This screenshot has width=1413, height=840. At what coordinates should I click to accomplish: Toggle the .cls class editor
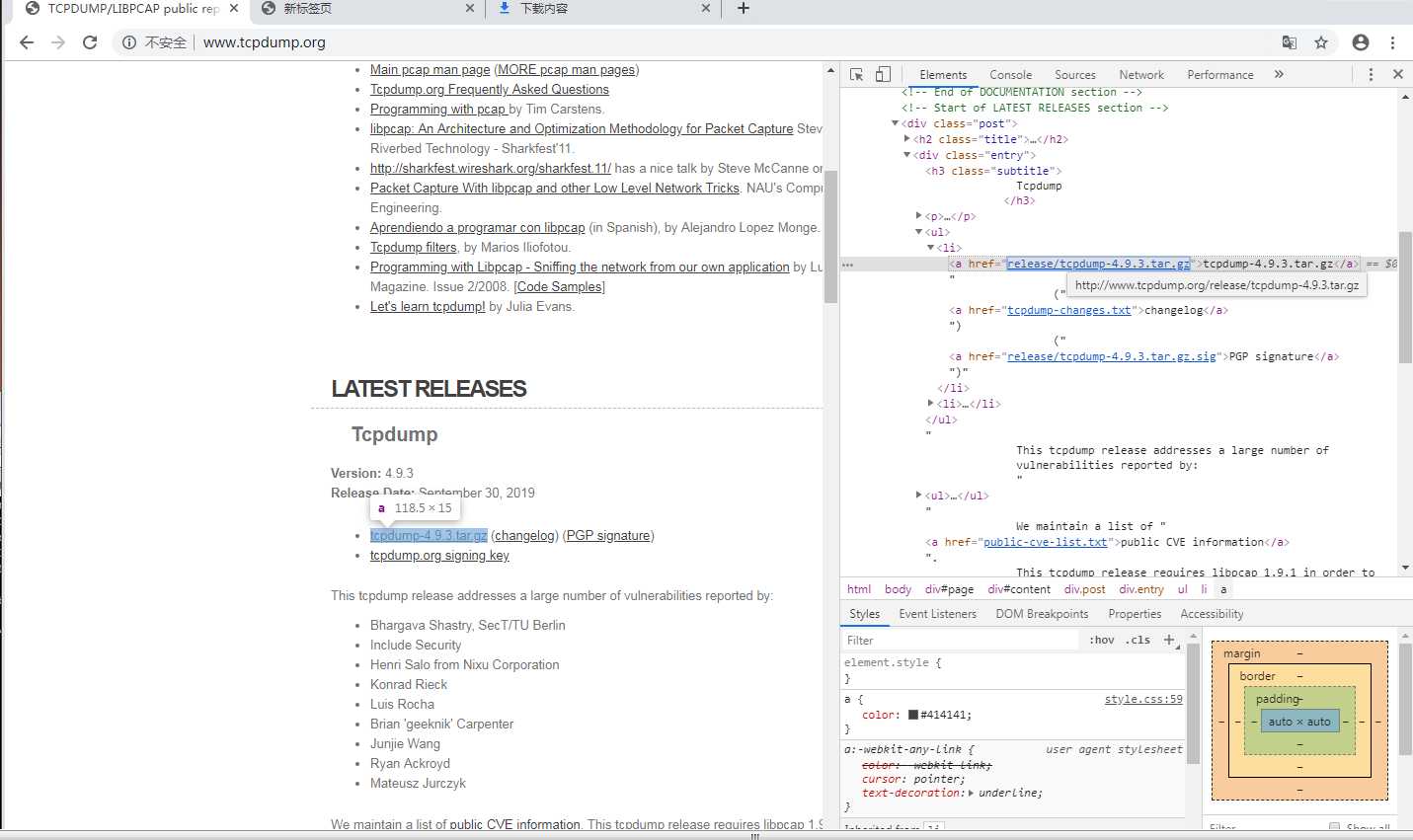[x=1139, y=640]
